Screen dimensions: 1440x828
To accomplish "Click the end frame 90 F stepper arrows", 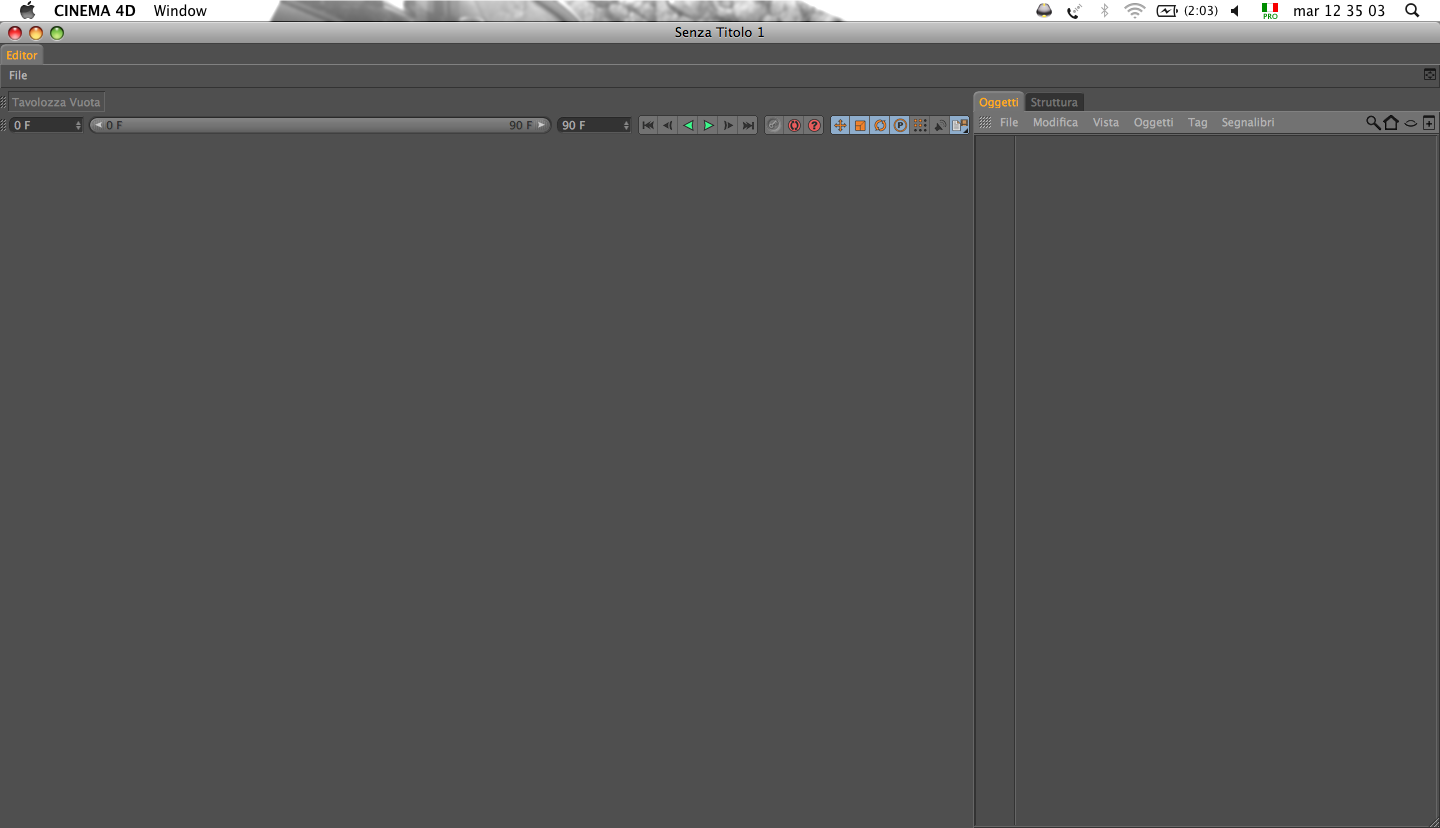I will point(626,125).
